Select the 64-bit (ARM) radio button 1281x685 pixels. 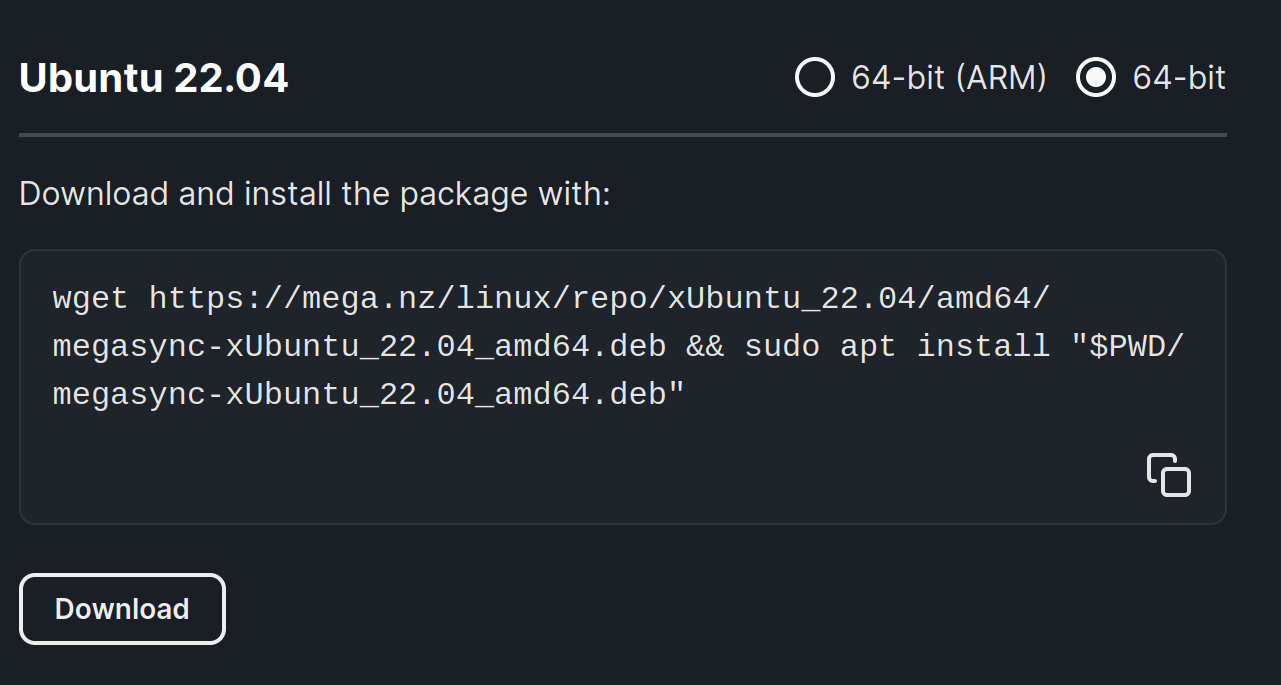coord(815,77)
